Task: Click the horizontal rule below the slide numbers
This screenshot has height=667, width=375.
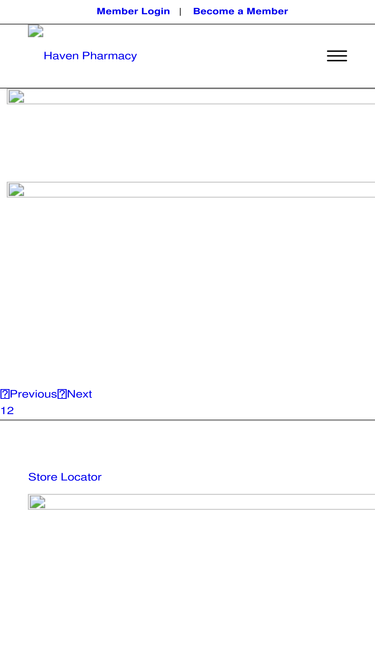Action: coord(188,420)
